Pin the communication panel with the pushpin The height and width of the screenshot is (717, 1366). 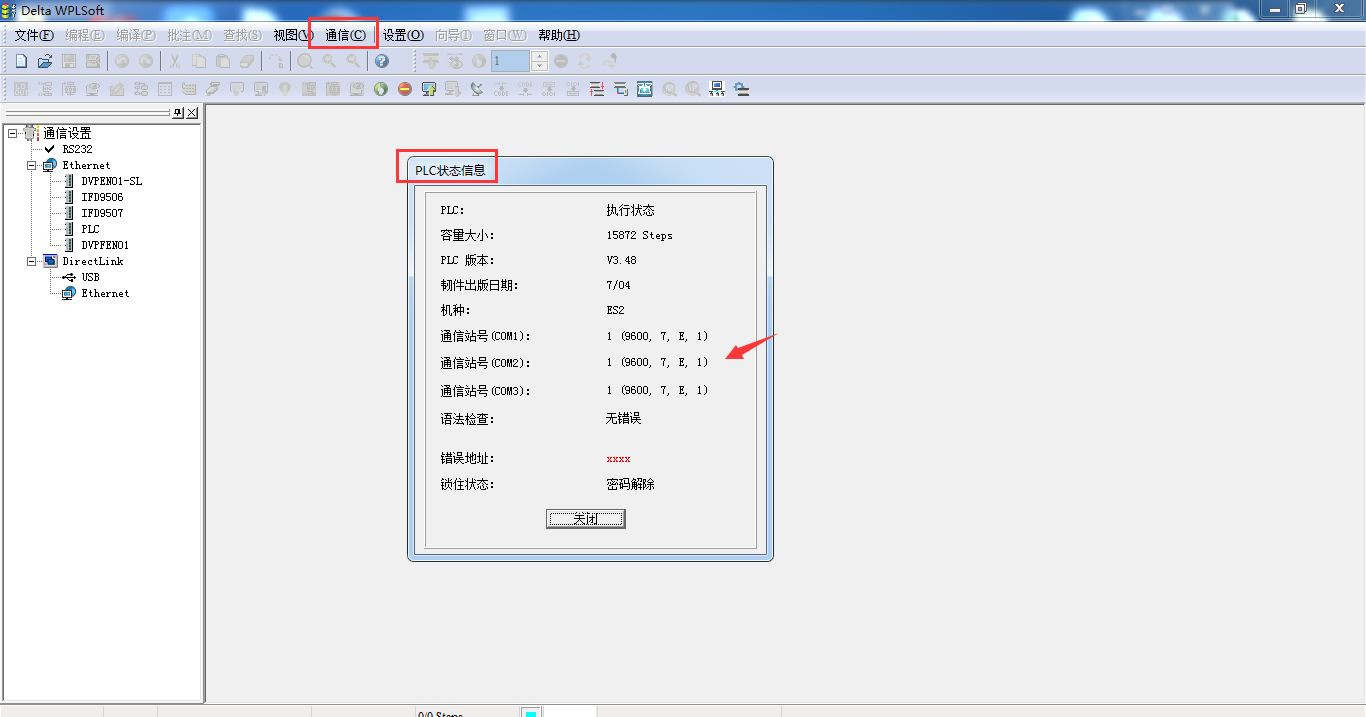pyautogui.click(x=178, y=113)
